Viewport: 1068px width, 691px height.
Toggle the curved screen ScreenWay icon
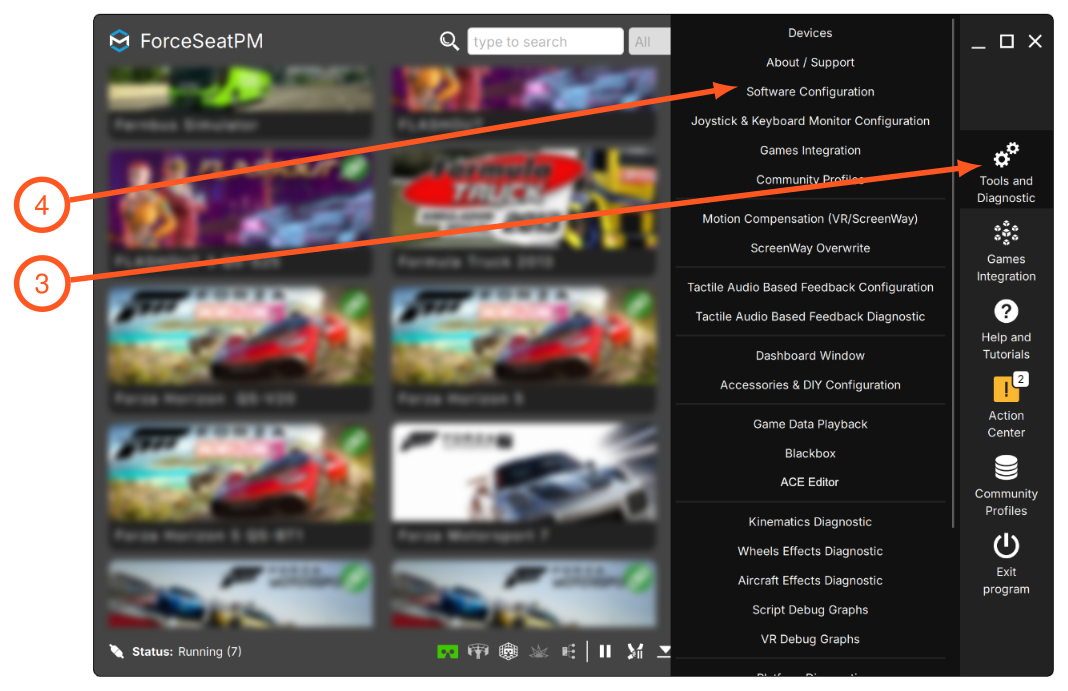click(x=477, y=652)
